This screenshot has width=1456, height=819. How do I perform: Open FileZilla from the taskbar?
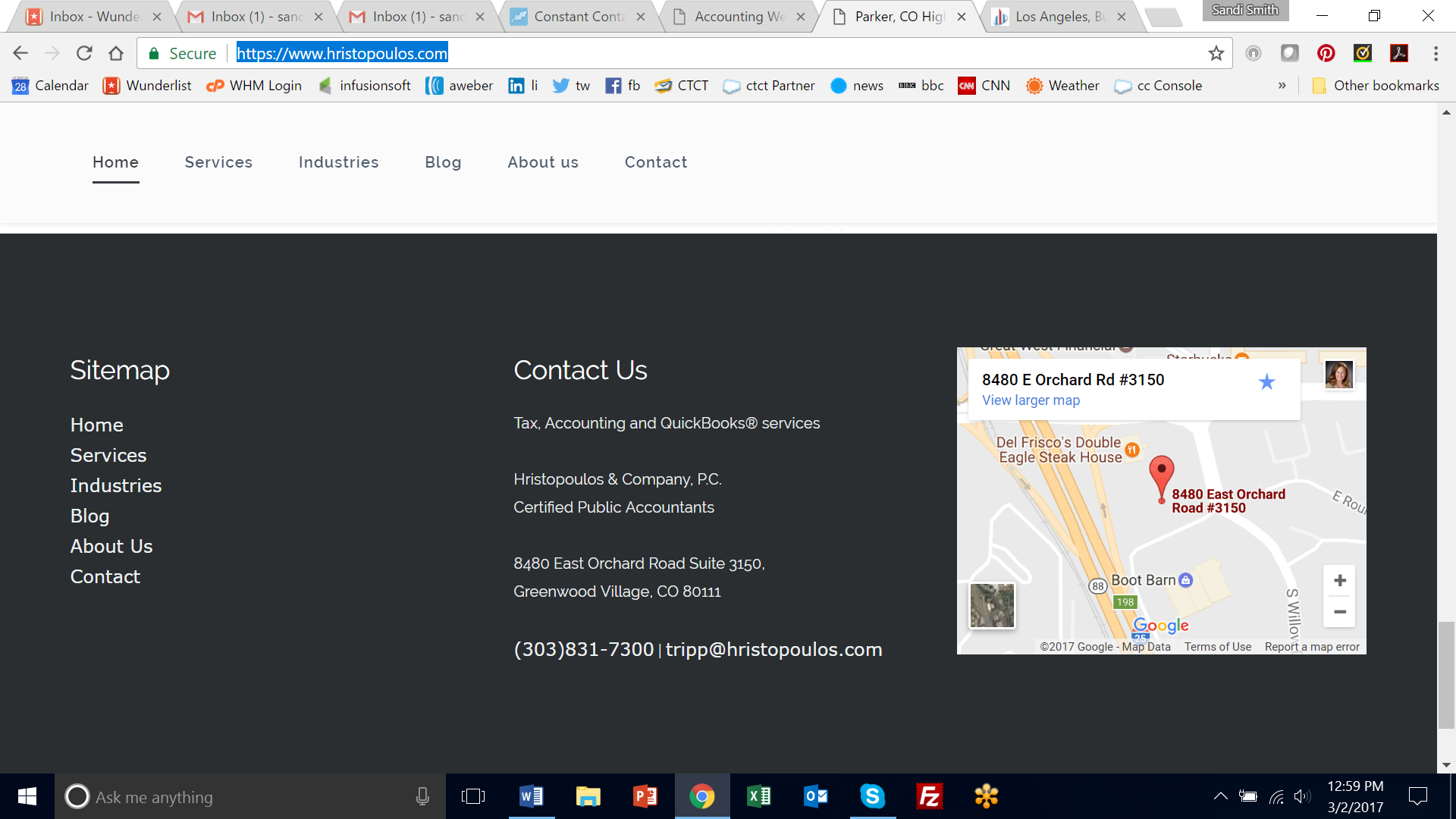click(x=929, y=796)
